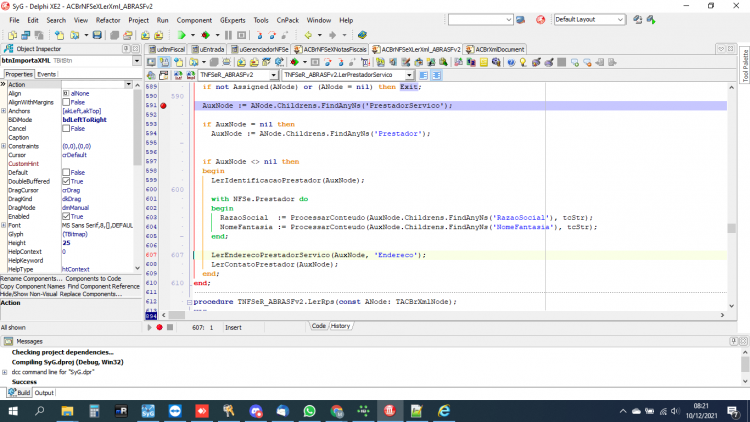Click the Run (green play) toolbar icon
Screen dimensions: 750x422
[181, 35]
